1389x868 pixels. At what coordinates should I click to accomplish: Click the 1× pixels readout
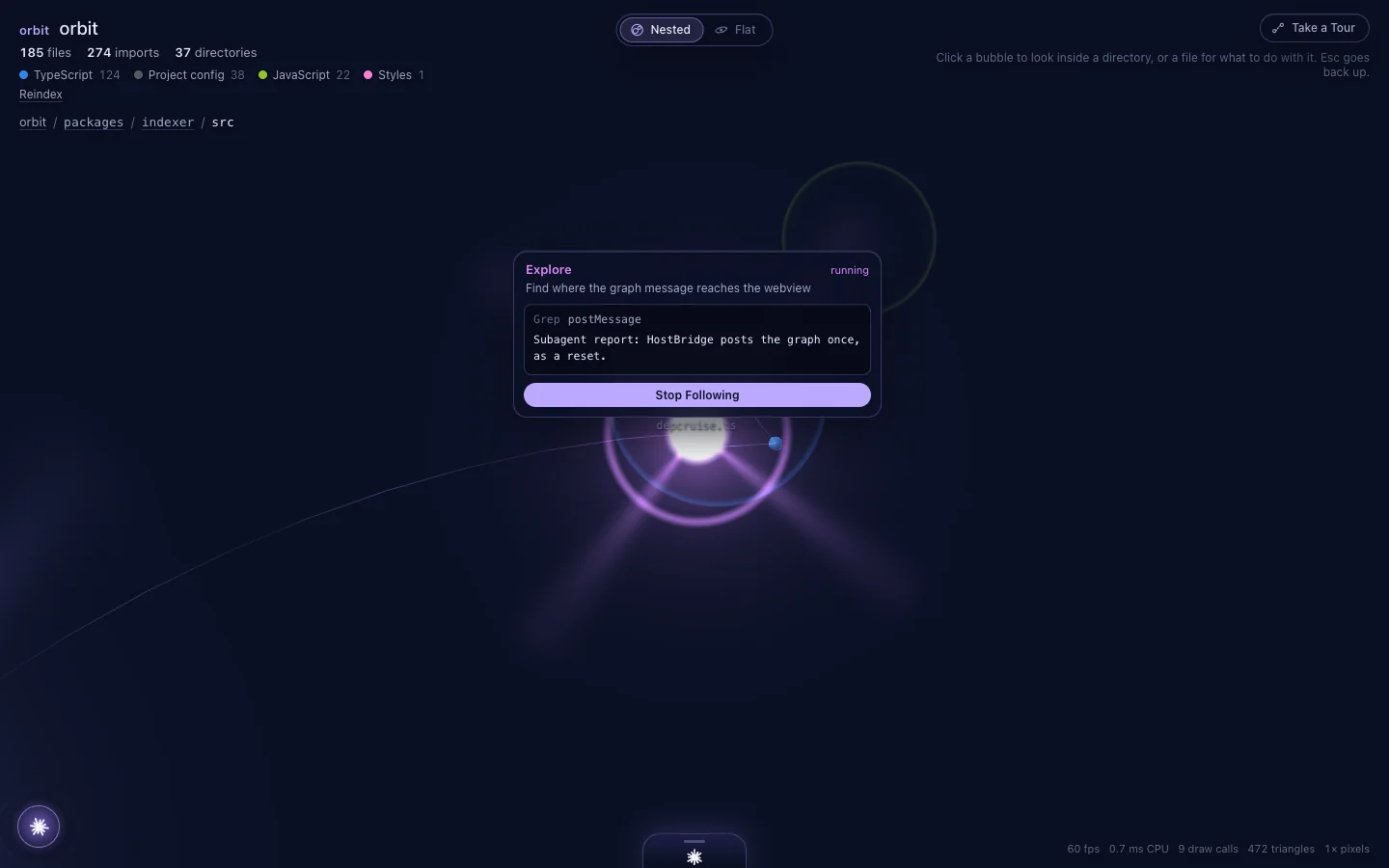pos(1347,850)
